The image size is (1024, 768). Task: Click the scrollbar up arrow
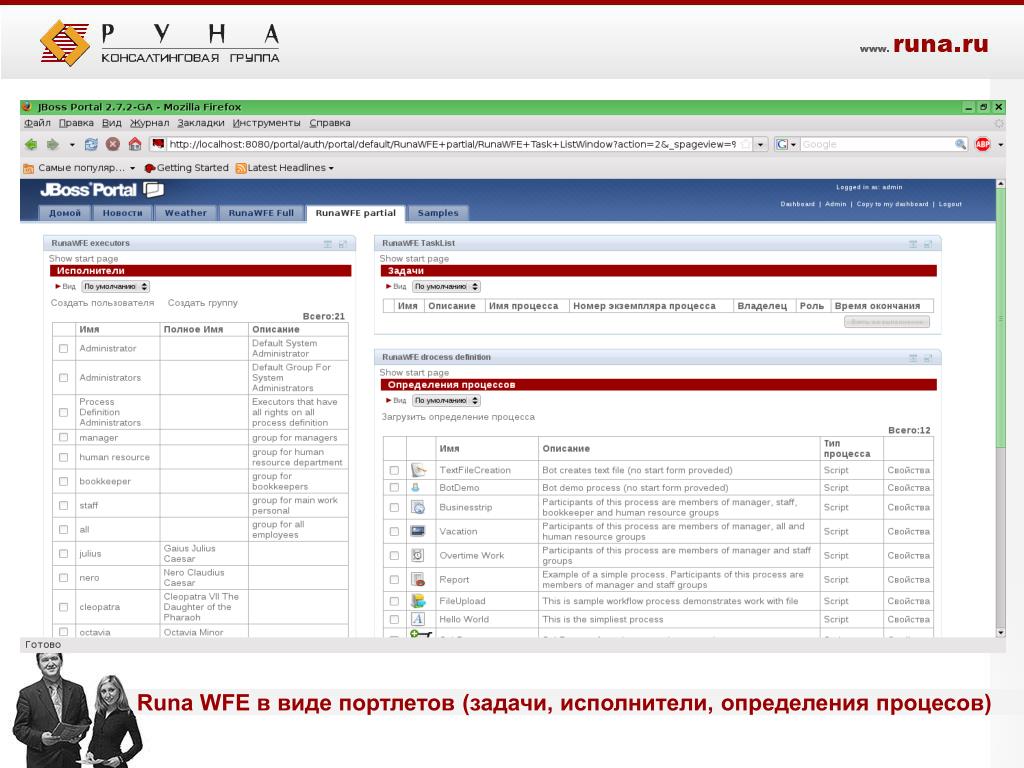(x=1000, y=184)
